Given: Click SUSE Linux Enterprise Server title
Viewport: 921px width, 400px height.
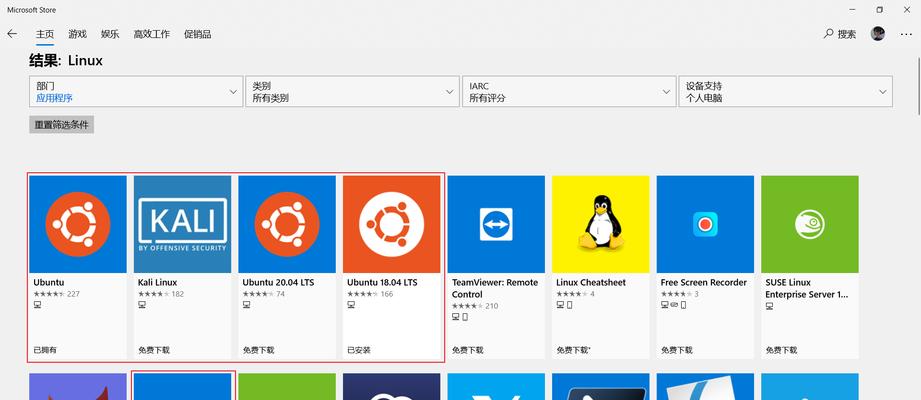Looking at the screenshot, I should point(806,288).
